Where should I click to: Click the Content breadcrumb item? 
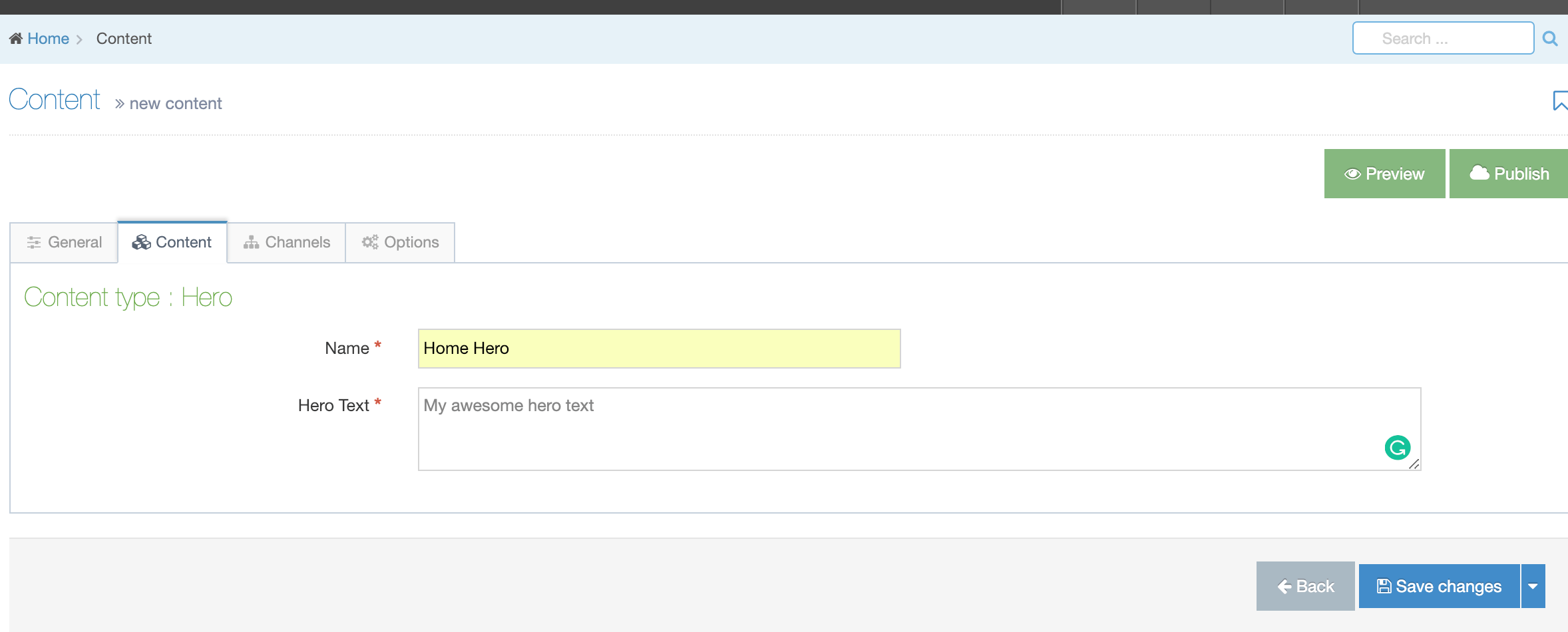[124, 39]
